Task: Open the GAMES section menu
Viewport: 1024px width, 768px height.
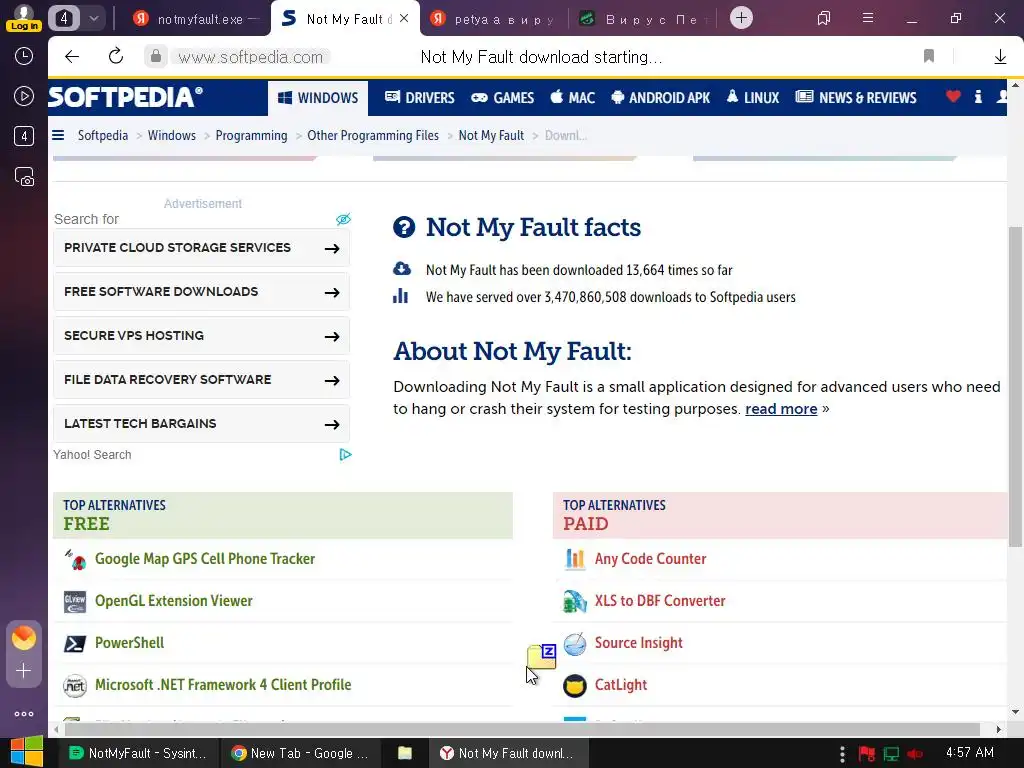Action: [x=503, y=98]
